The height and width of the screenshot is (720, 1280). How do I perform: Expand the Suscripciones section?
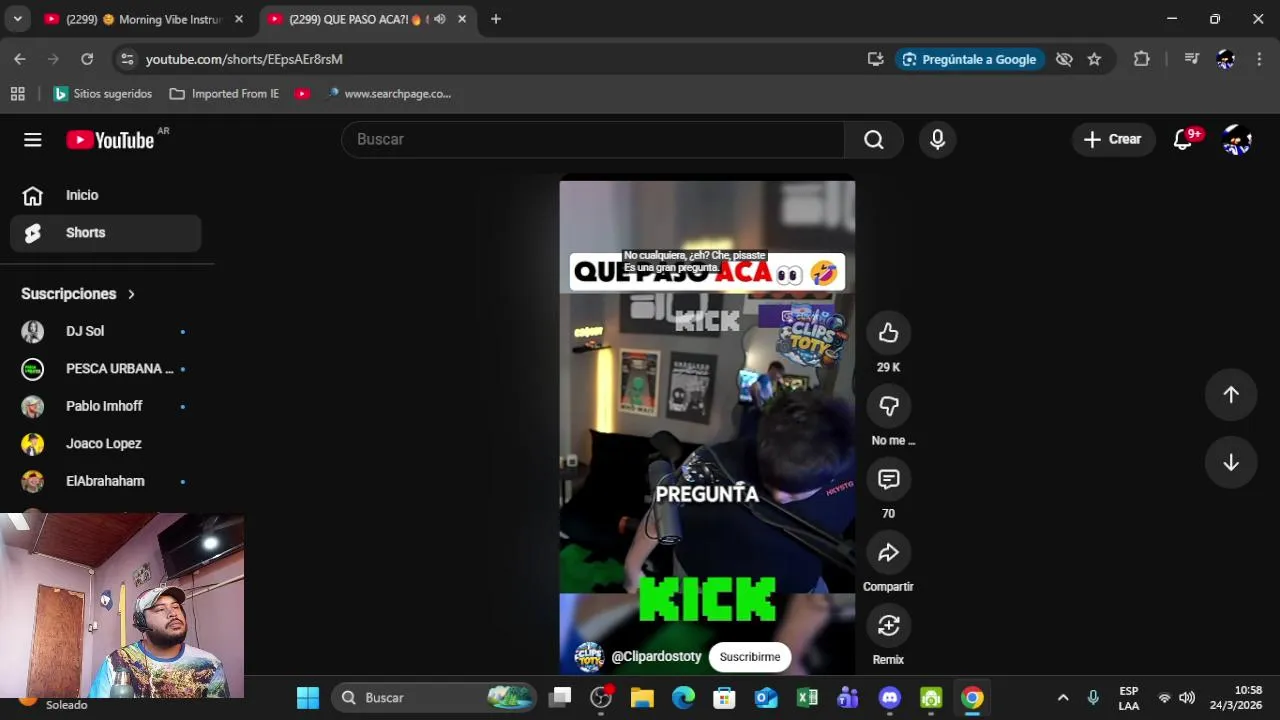coord(78,294)
